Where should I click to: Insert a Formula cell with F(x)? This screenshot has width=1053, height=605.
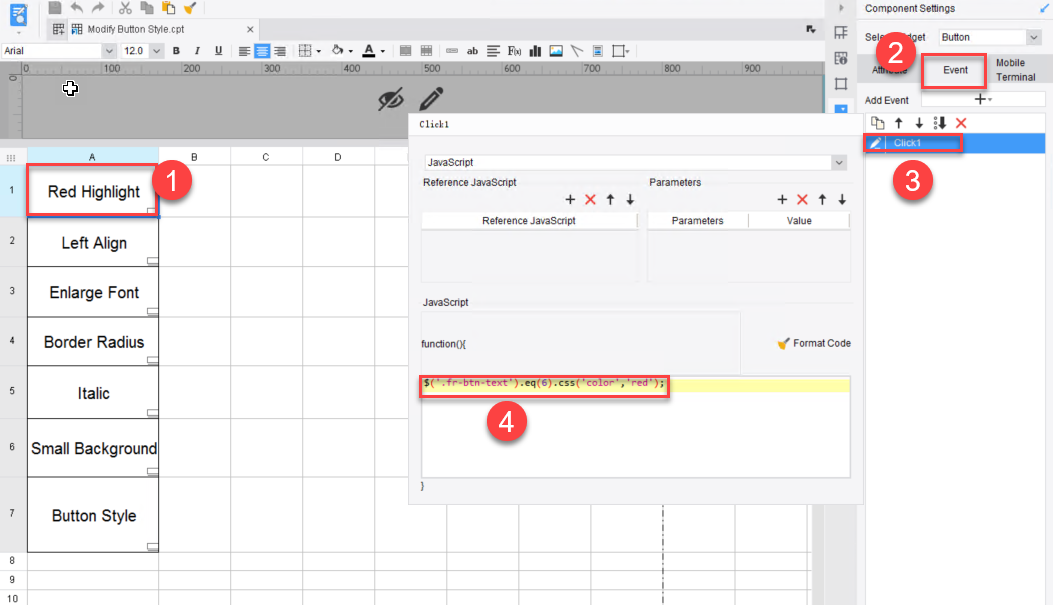(513, 50)
